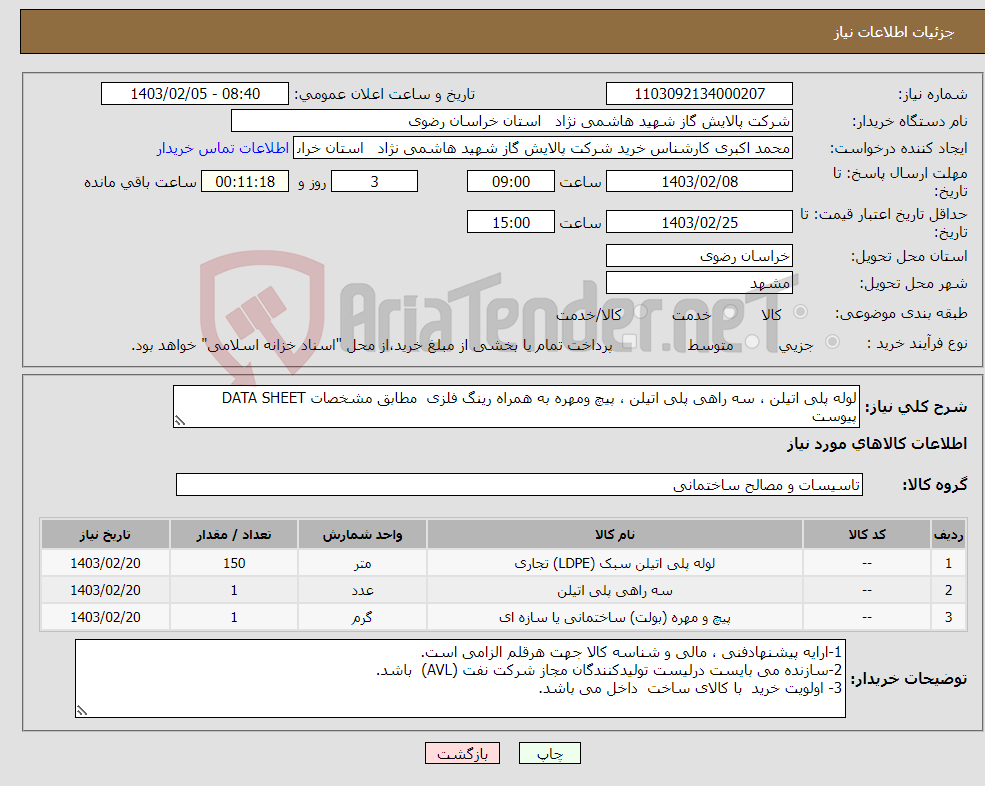Click the نام کالا column header
The height and width of the screenshot is (786, 985).
pos(614,534)
